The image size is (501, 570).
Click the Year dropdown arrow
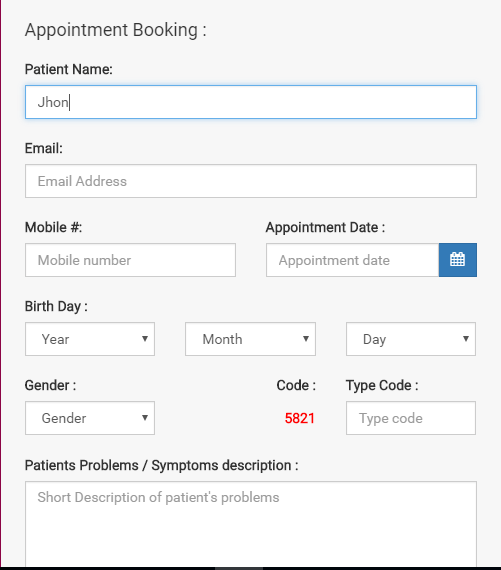[x=145, y=339]
